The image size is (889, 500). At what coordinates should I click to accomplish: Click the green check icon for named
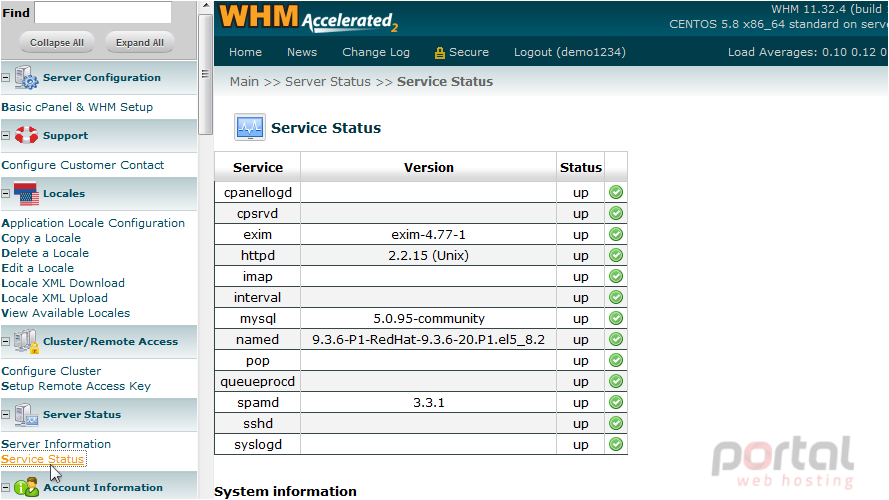(x=616, y=339)
